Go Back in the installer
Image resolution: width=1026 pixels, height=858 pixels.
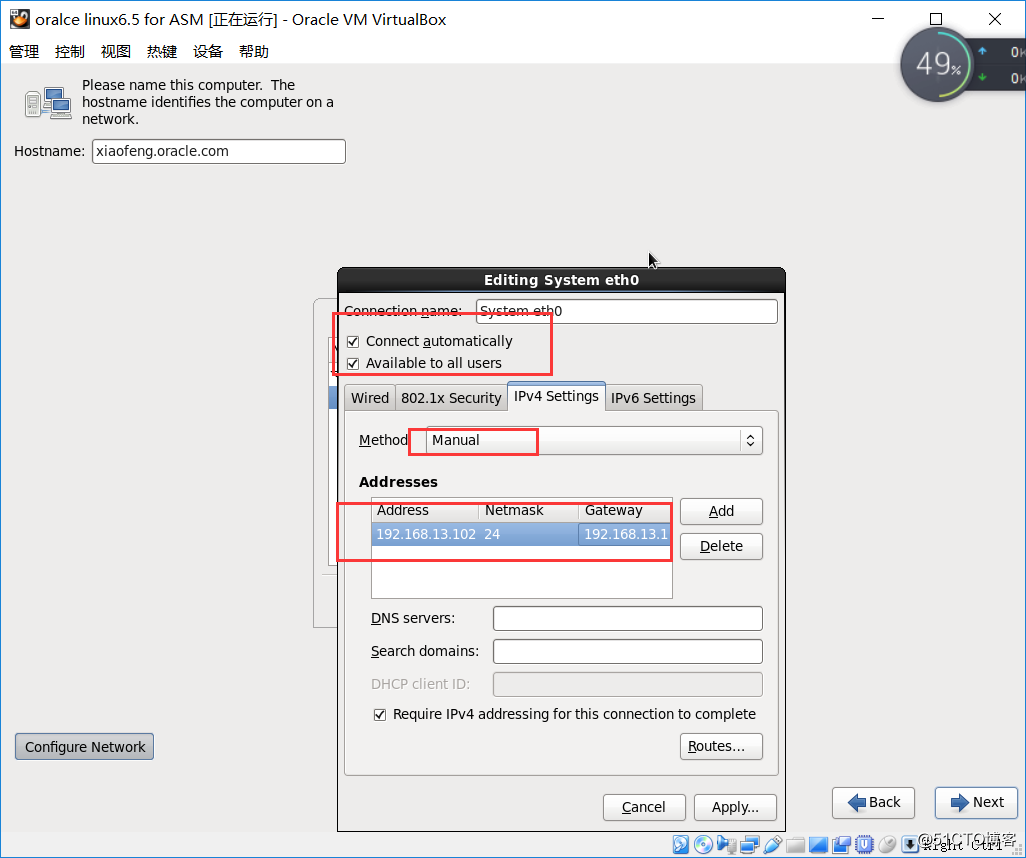click(874, 802)
